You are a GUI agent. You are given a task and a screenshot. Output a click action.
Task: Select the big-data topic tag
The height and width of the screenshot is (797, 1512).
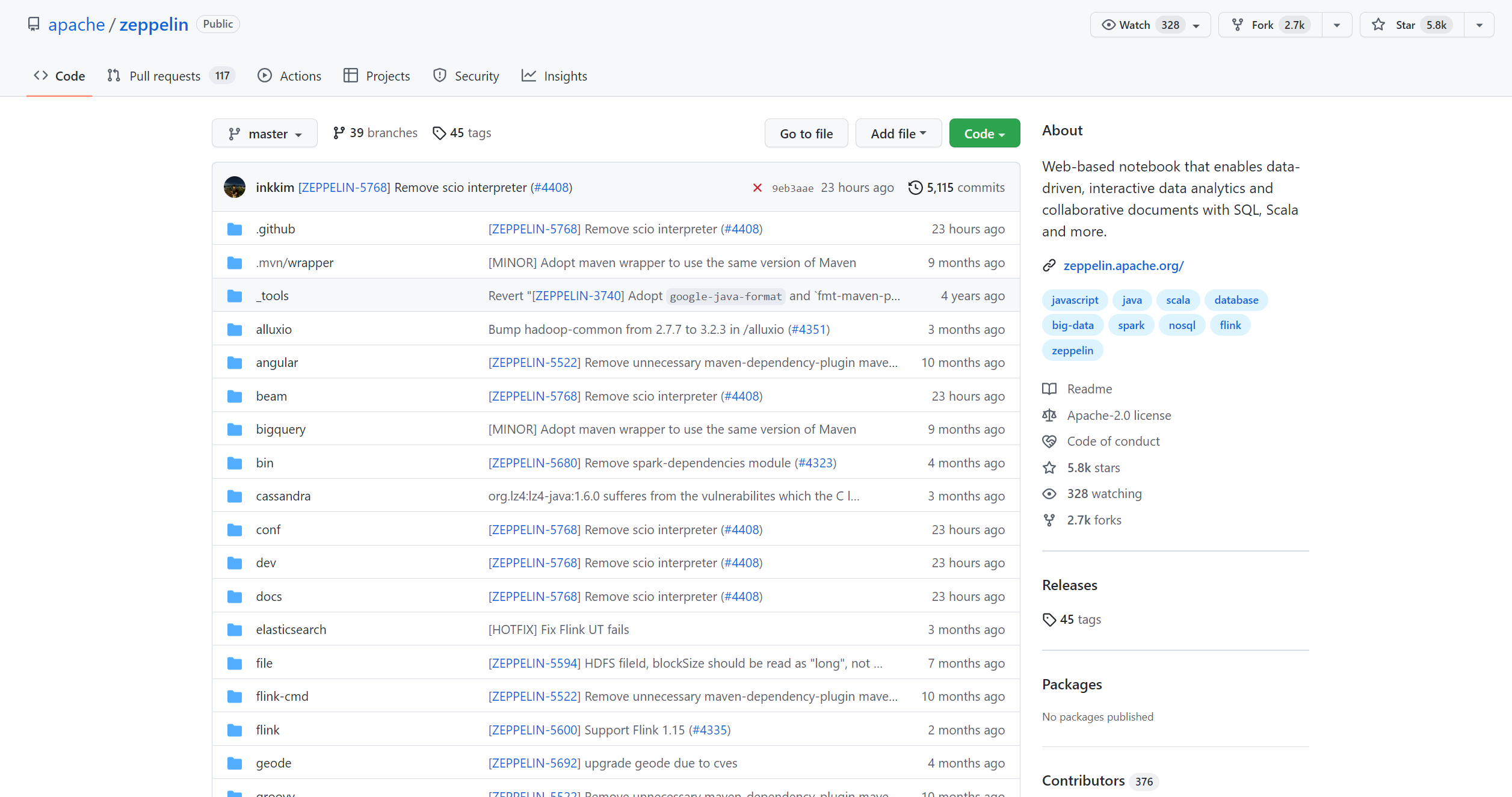point(1073,325)
